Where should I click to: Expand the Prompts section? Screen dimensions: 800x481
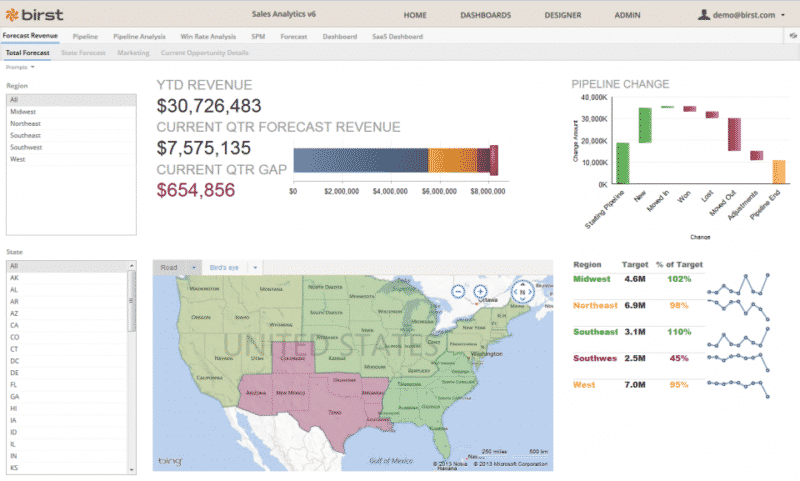point(20,67)
